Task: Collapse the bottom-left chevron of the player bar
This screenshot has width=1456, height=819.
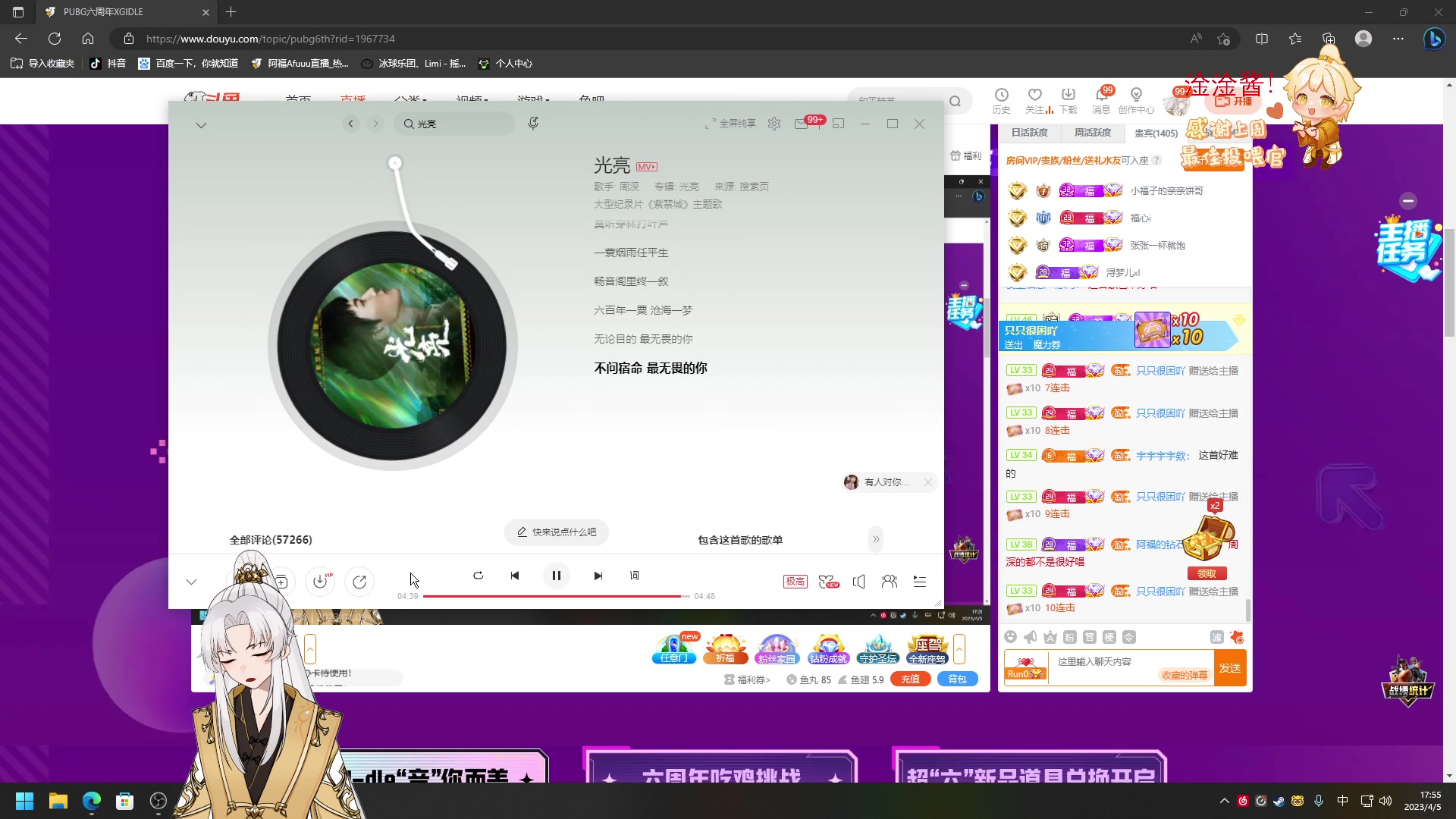Action: pyautogui.click(x=191, y=582)
